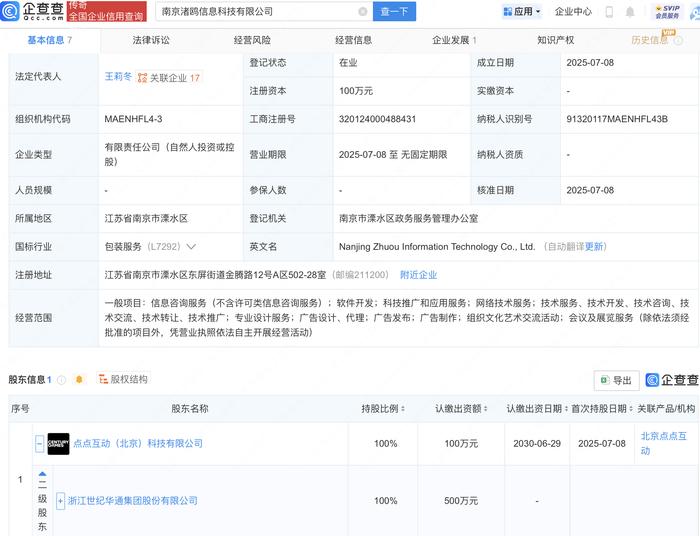
Task: Open the Qcc.com home logo
Action: (x=32, y=11)
